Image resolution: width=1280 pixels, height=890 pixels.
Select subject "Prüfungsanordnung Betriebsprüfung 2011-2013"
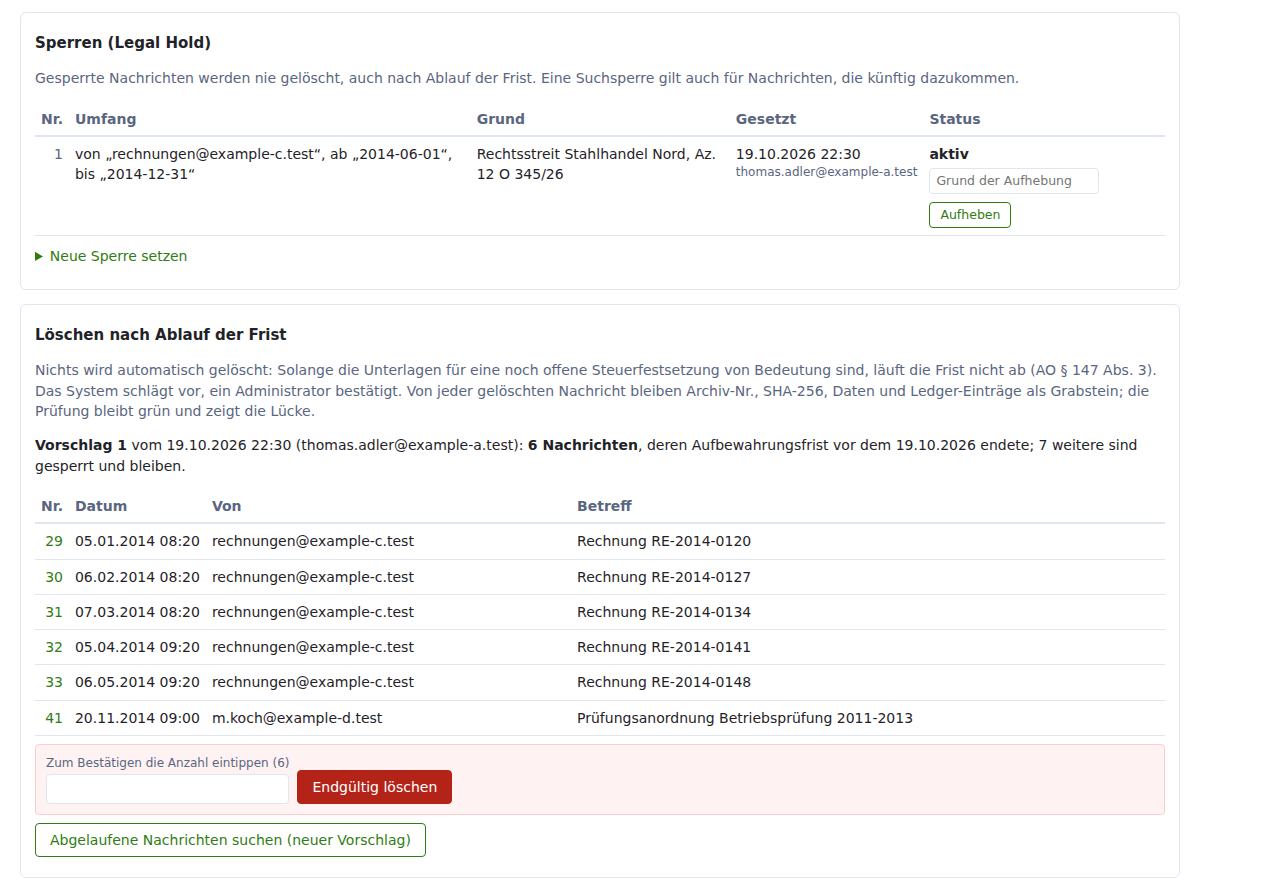click(745, 718)
